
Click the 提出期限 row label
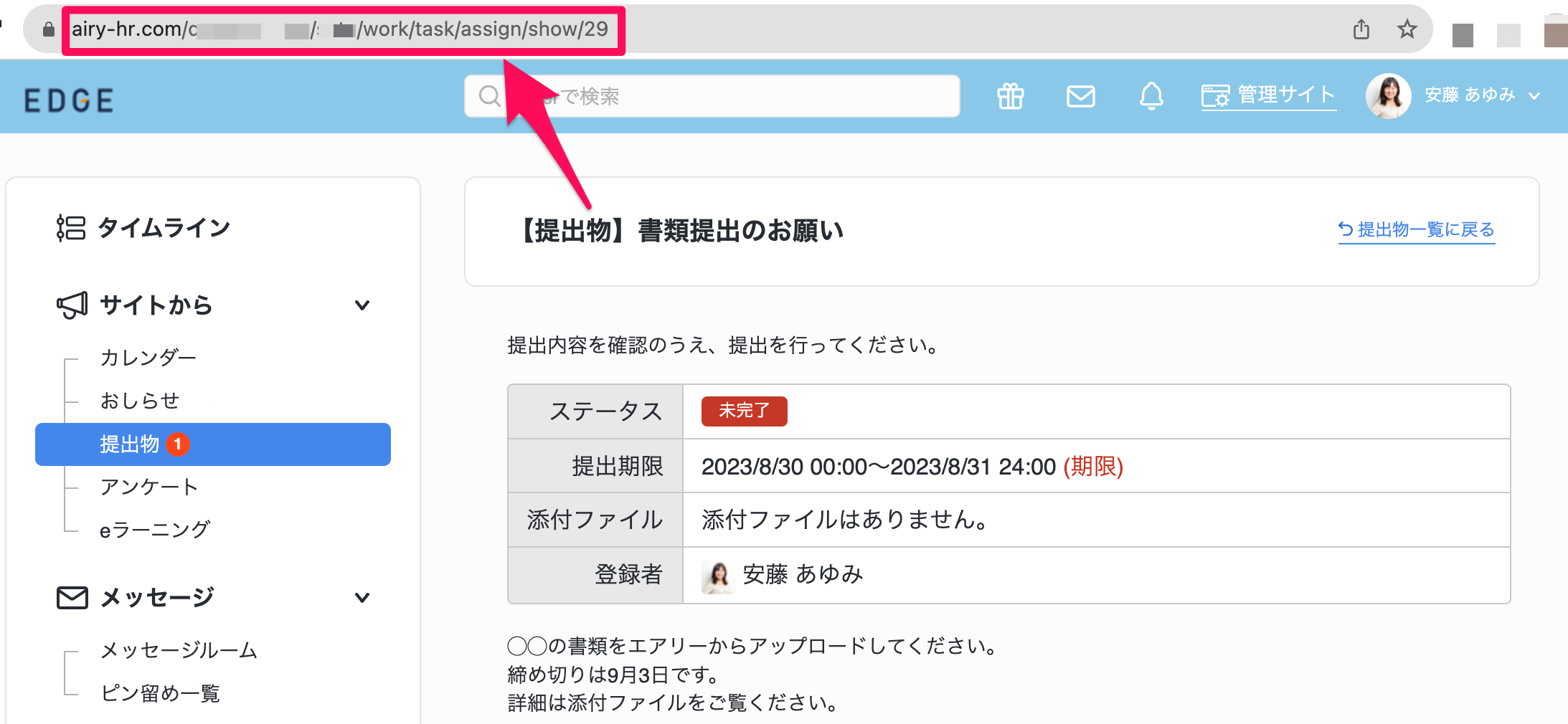(x=617, y=466)
